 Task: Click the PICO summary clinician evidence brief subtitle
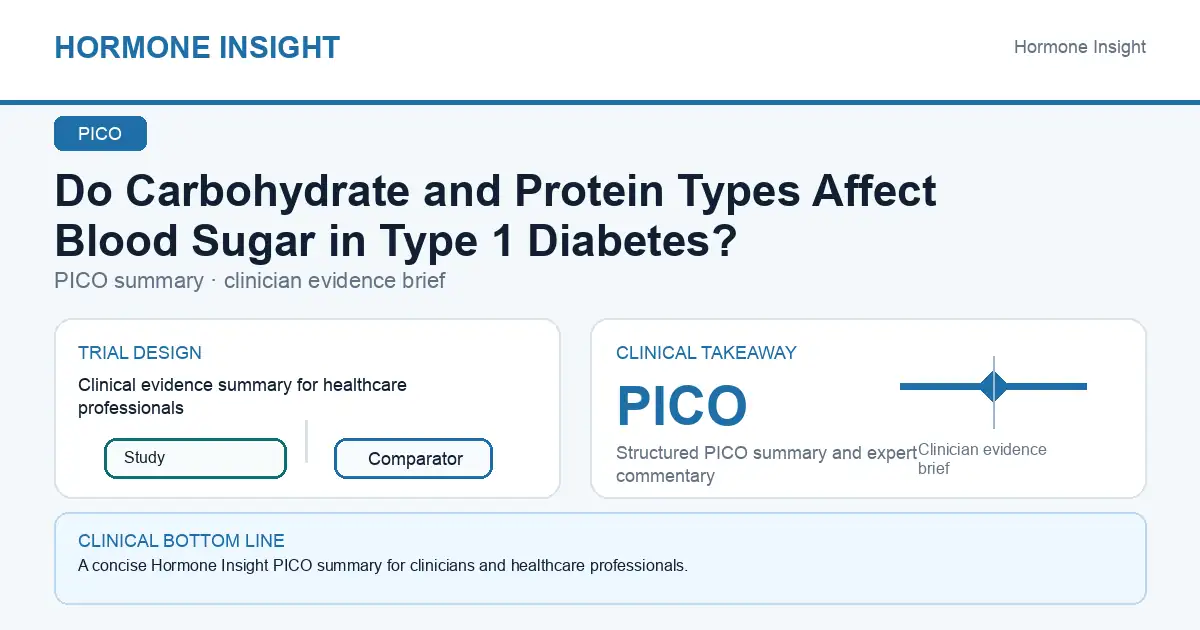(250, 281)
